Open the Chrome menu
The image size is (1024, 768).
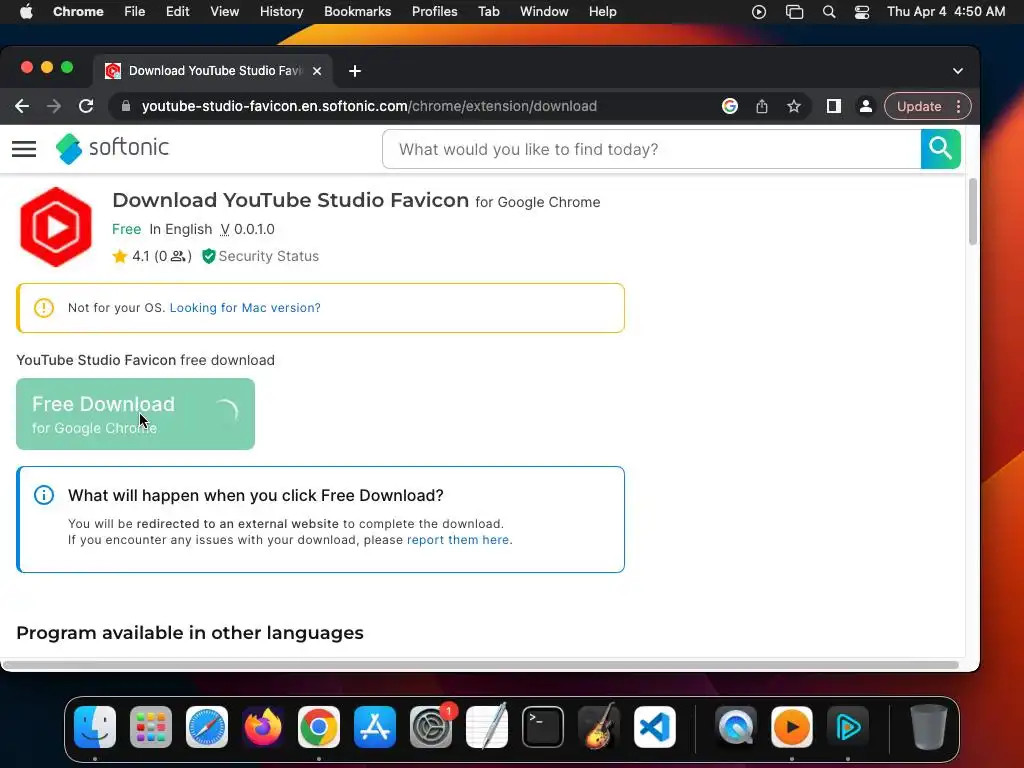(78, 12)
